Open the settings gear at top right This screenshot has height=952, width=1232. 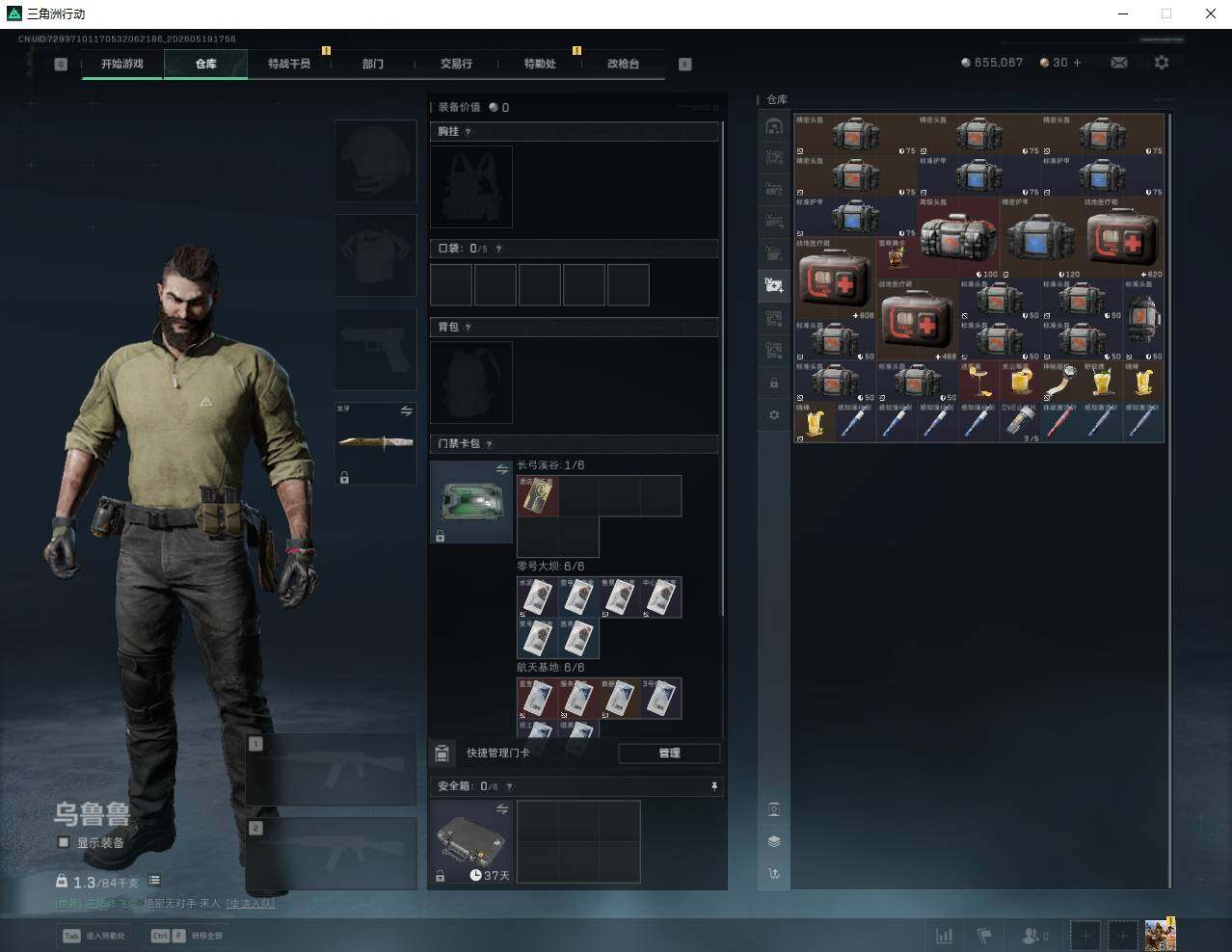click(x=1162, y=63)
